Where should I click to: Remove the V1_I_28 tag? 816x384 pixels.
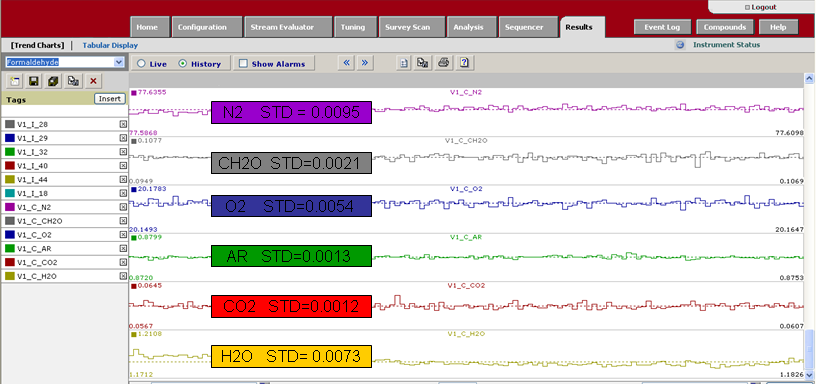123,124
